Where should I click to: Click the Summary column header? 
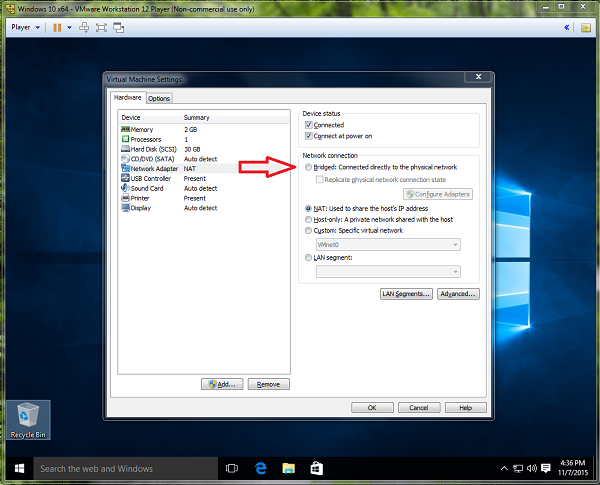(235, 118)
